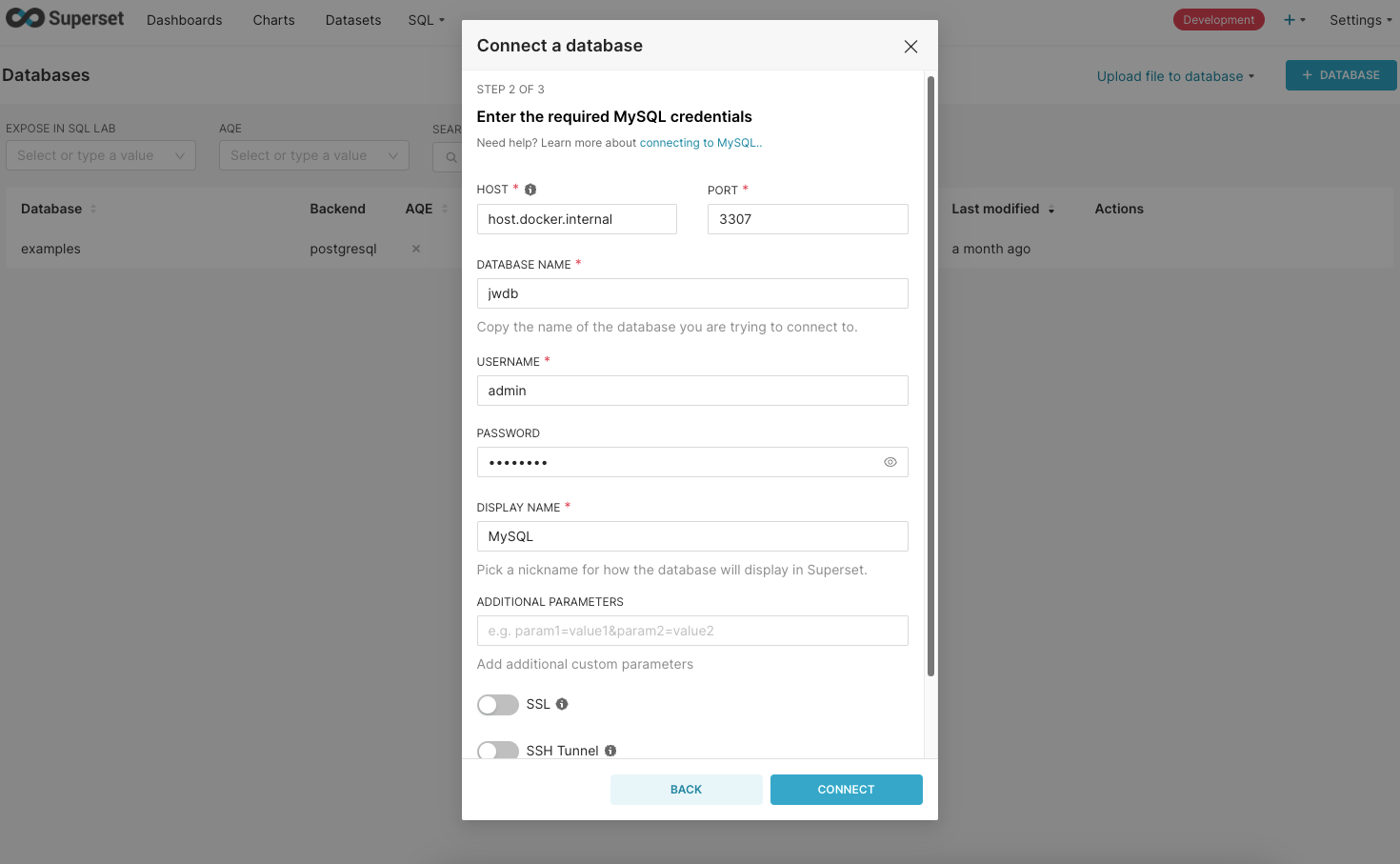Click the Database column sort icon
The height and width of the screenshot is (864, 1400).
93,209
